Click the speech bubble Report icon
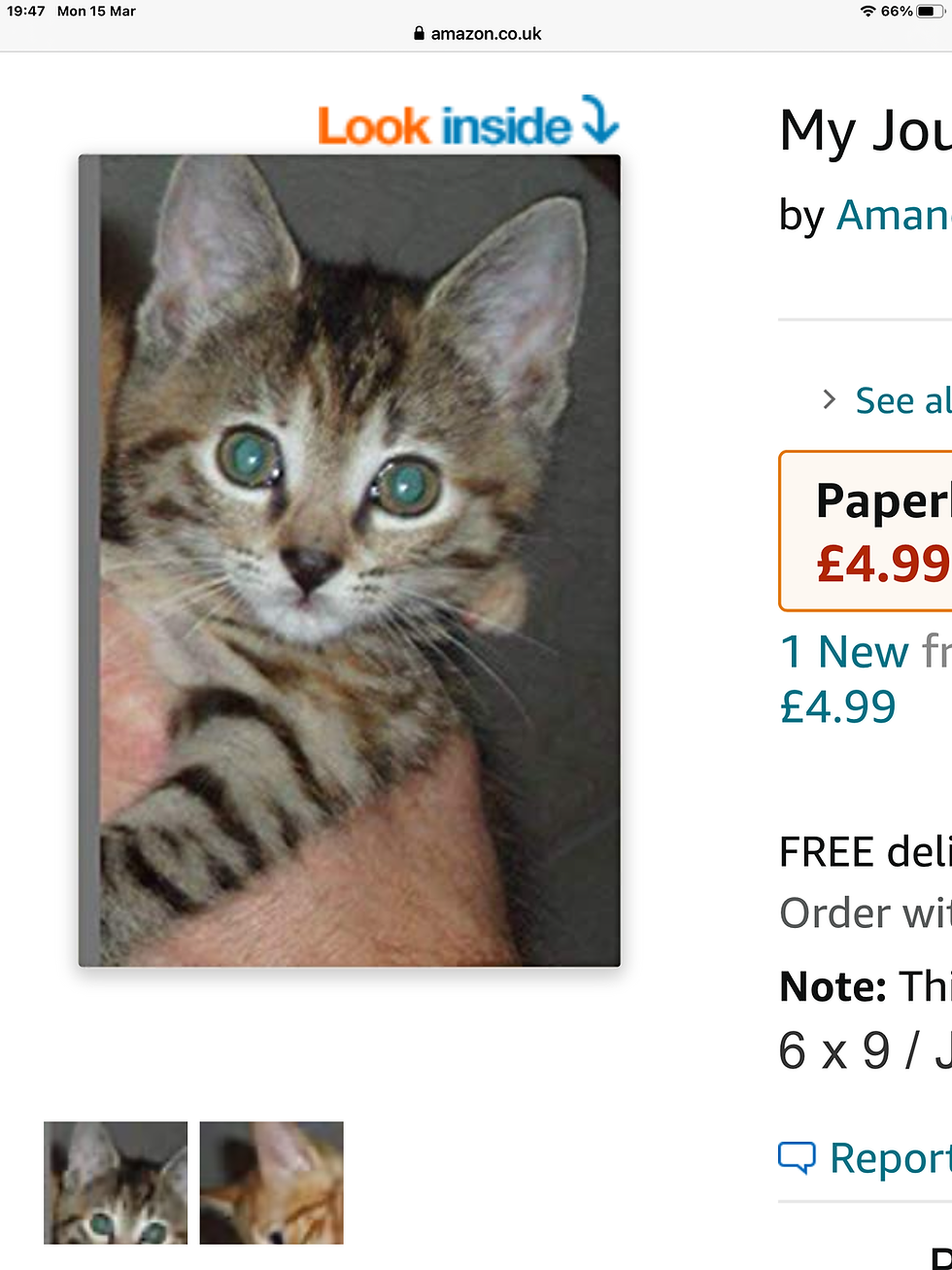This screenshot has height=1270, width=952. (x=797, y=1157)
